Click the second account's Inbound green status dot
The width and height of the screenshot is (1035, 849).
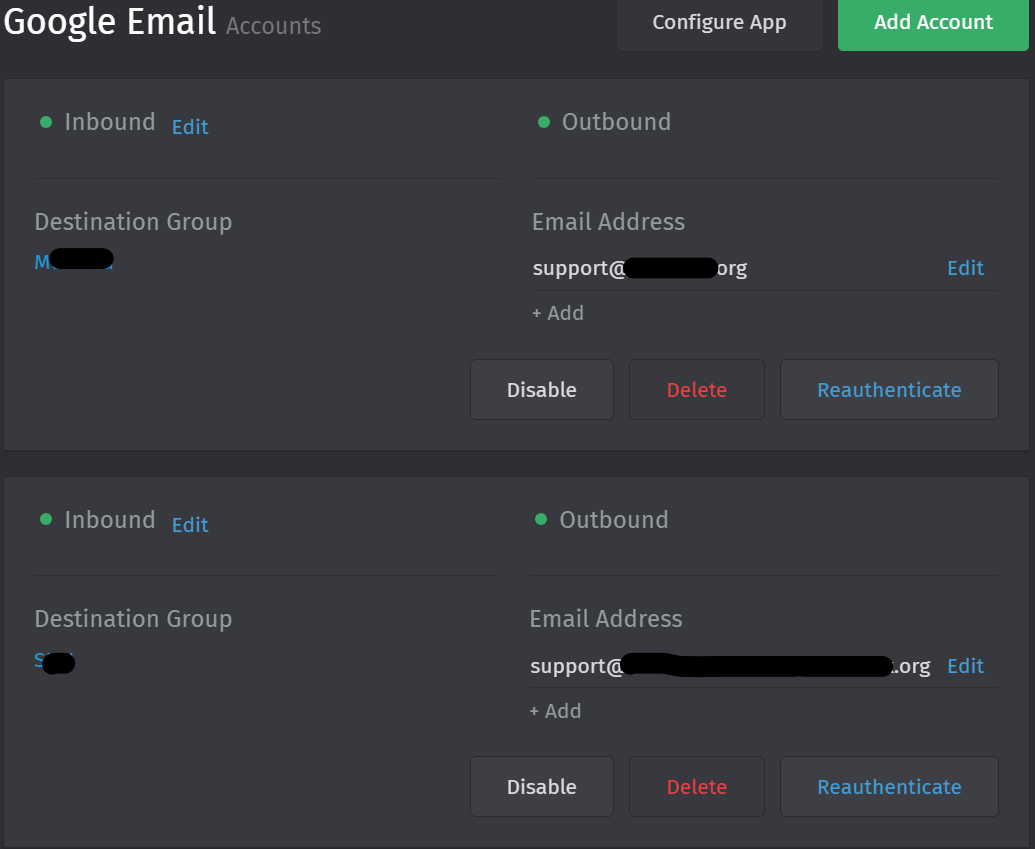tap(46, 520)
